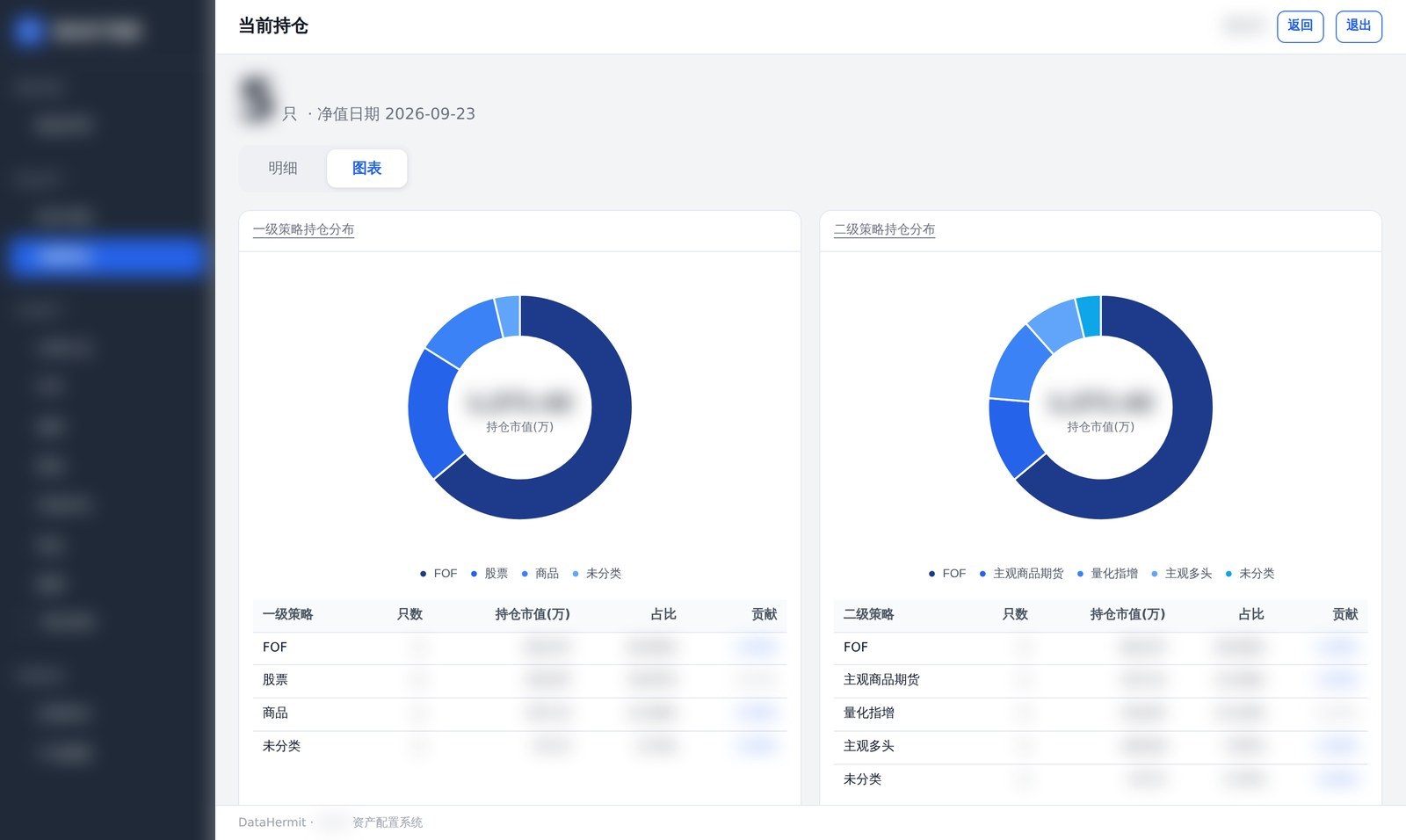Select the 图表 tab
This screenshot has width=1406, height=840.
click(x=366, y=168)
